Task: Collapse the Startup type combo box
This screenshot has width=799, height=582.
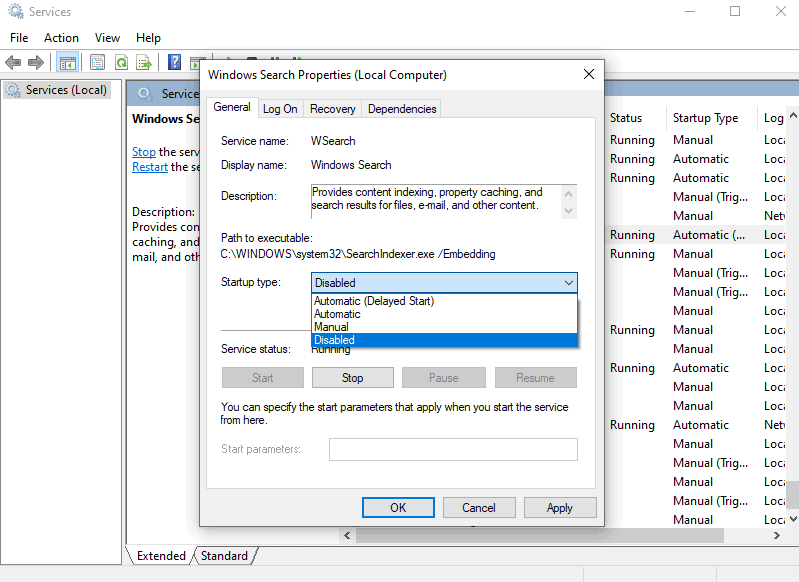Action: [x=444, y=283]
